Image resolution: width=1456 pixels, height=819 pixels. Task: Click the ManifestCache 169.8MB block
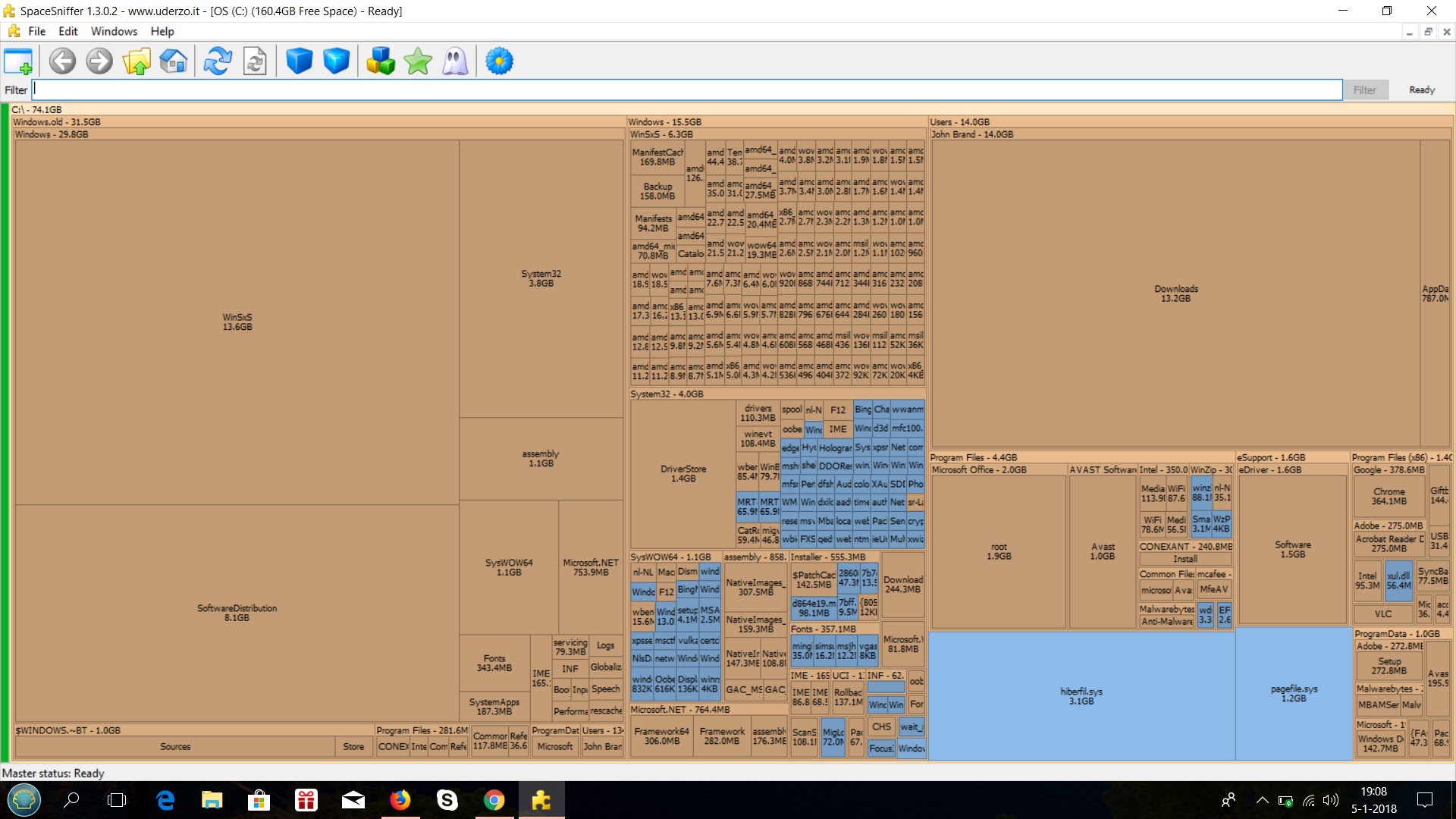pyautogui.click(x=657, y=157)
